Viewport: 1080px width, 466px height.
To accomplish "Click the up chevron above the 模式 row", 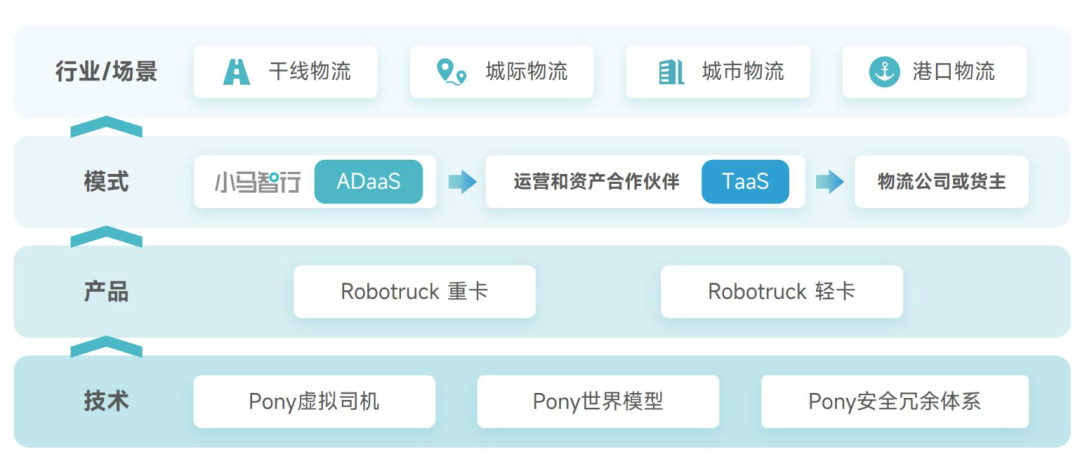I will pyautogui.click(x=106, y=127).
